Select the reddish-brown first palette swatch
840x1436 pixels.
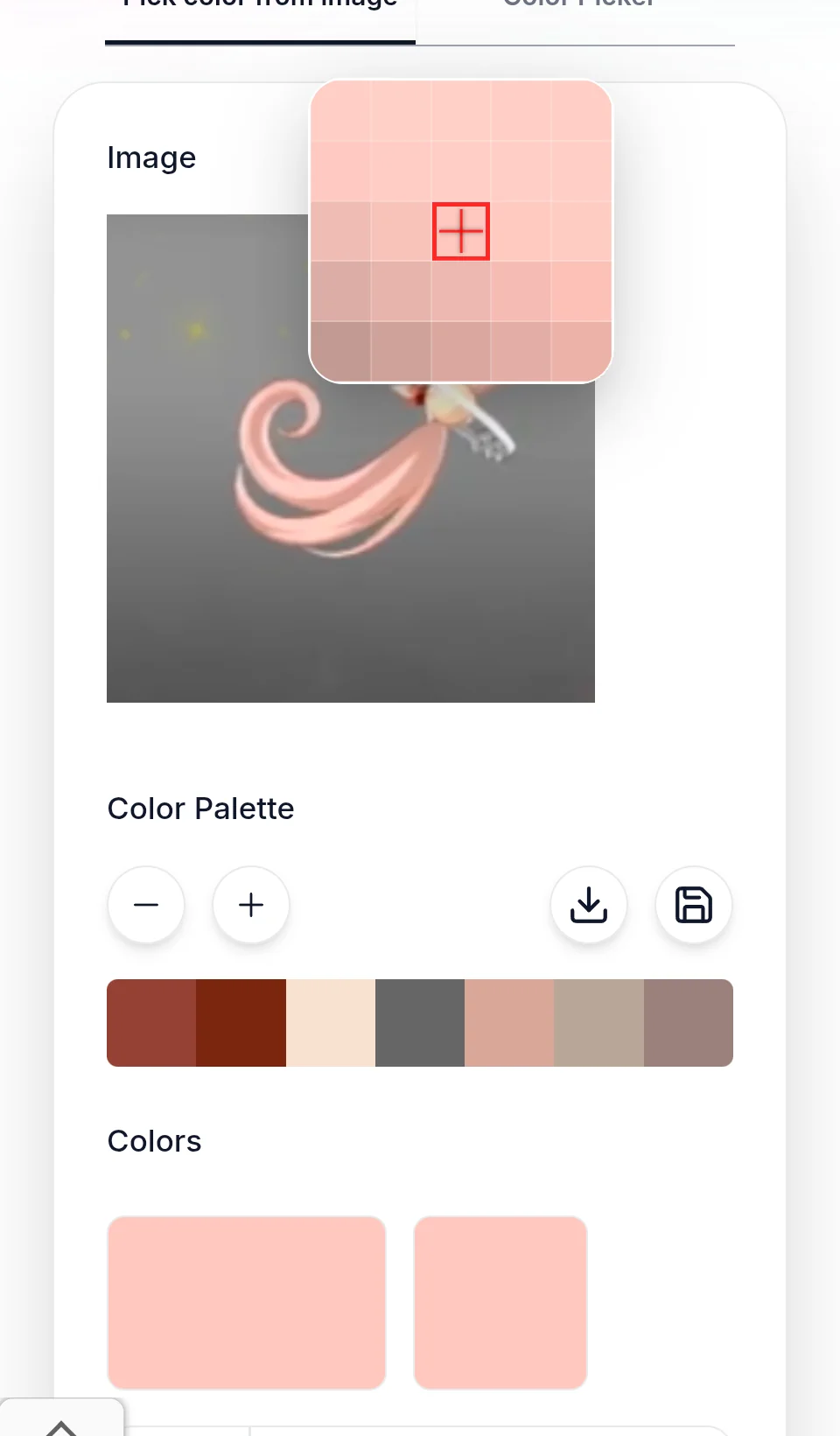(x=151, y=1023)
